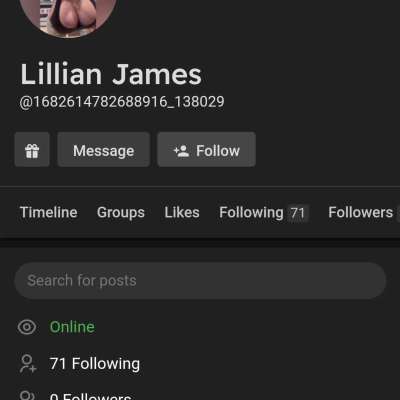
Task: Open the 71 Following list link
Action: pos(95,364)
